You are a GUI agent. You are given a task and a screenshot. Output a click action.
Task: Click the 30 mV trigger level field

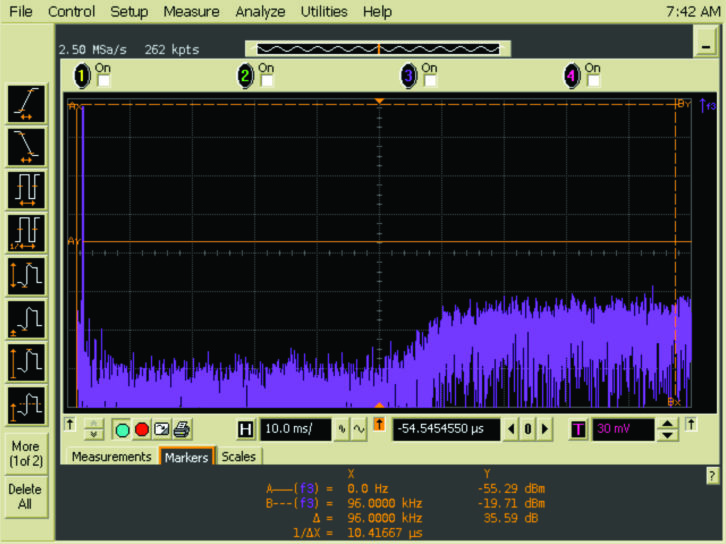[624, 429]
